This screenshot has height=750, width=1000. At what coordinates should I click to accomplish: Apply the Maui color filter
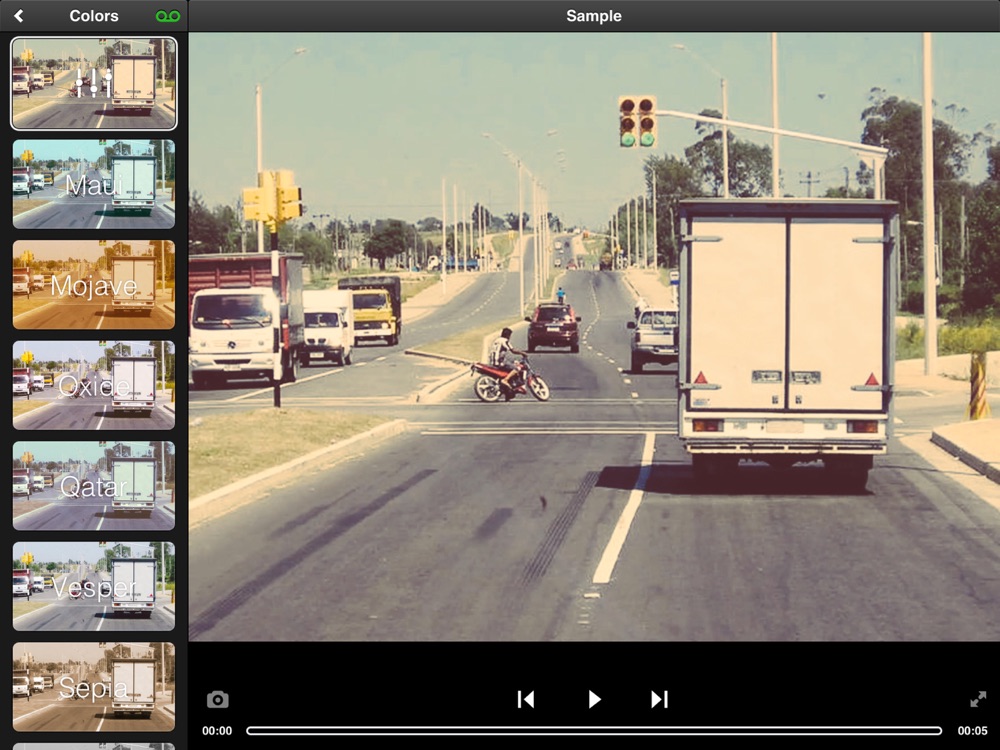[x=94, y=185]
